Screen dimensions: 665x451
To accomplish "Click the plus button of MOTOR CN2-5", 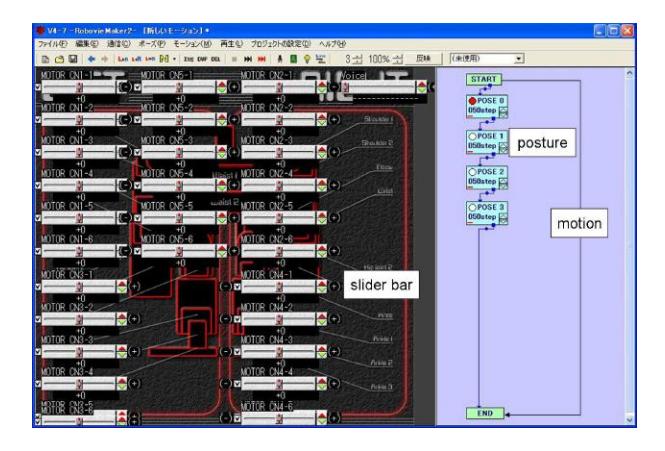I will coord(334,218).
